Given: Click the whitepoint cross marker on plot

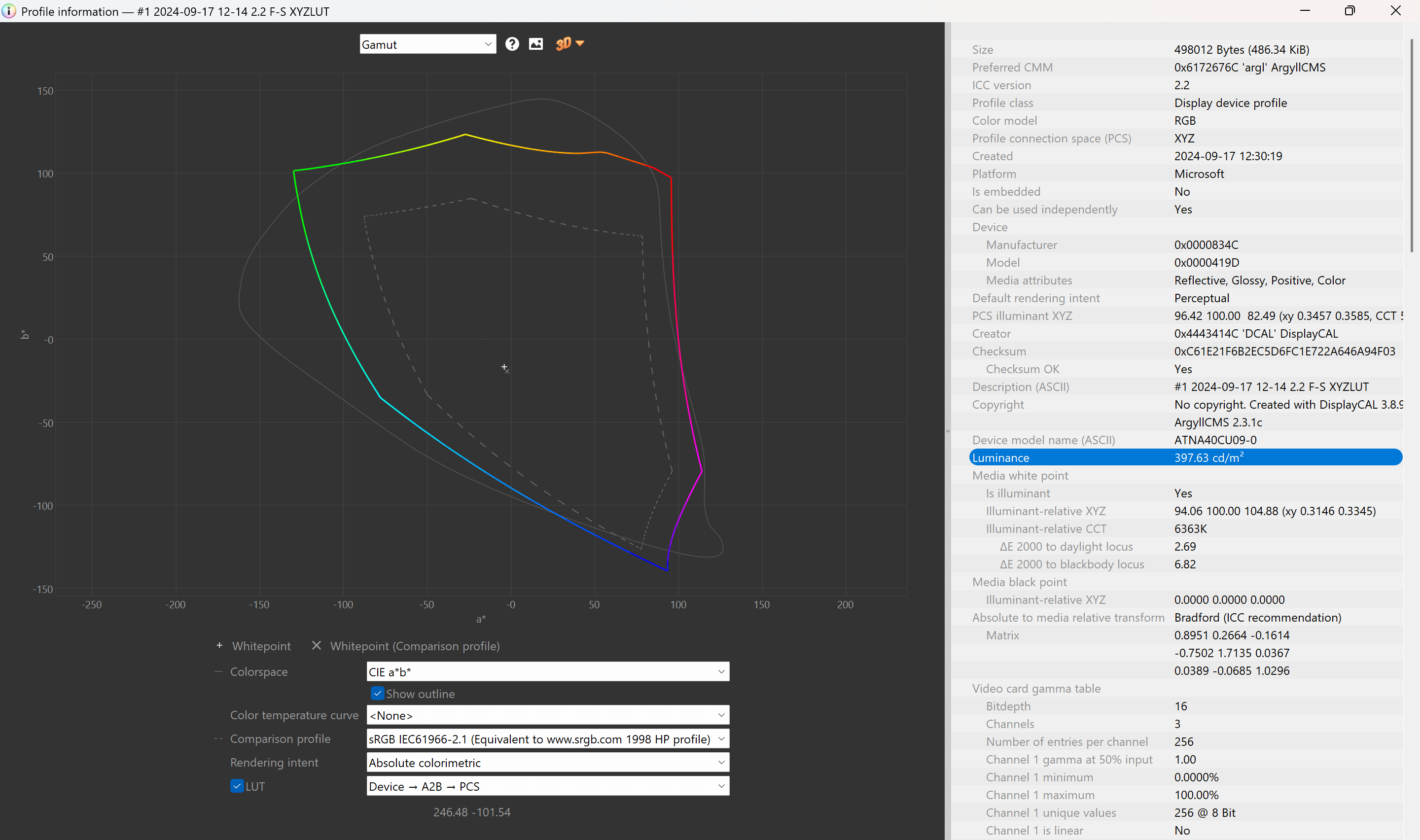Looking at the screenshot, I should tap(504, 367).
